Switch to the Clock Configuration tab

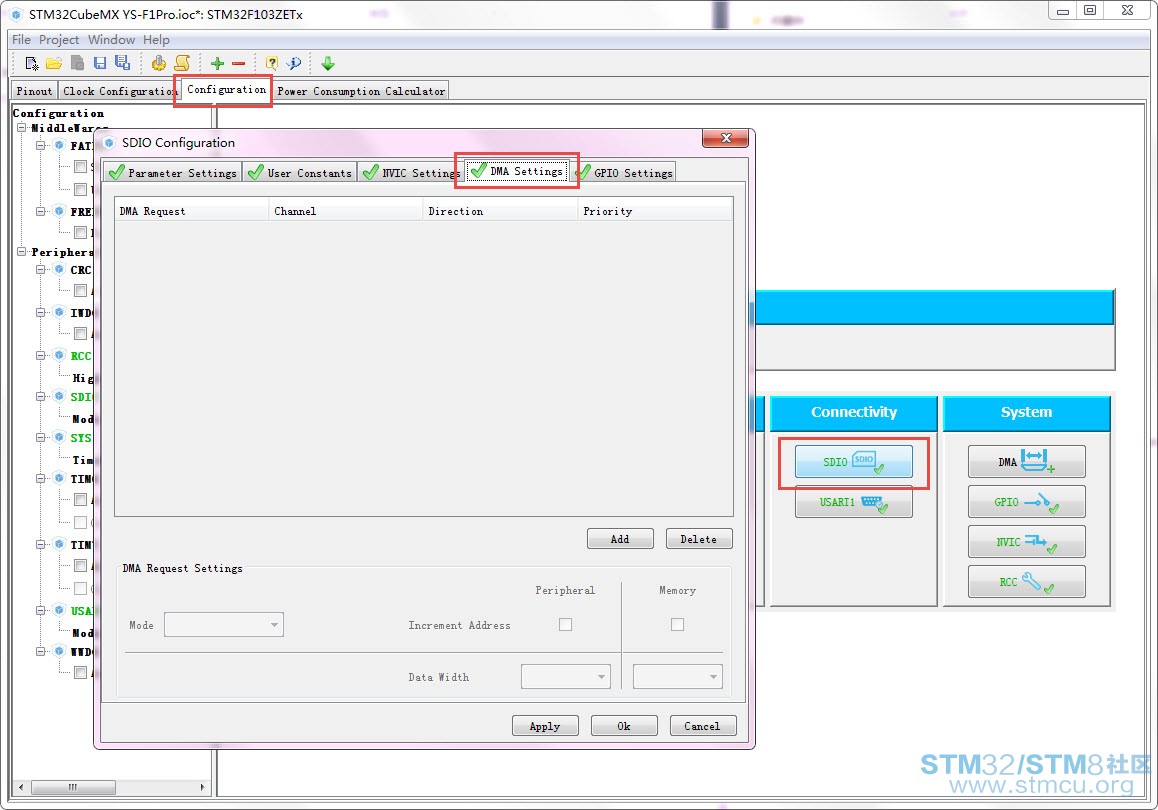click(x=118, y=91)
